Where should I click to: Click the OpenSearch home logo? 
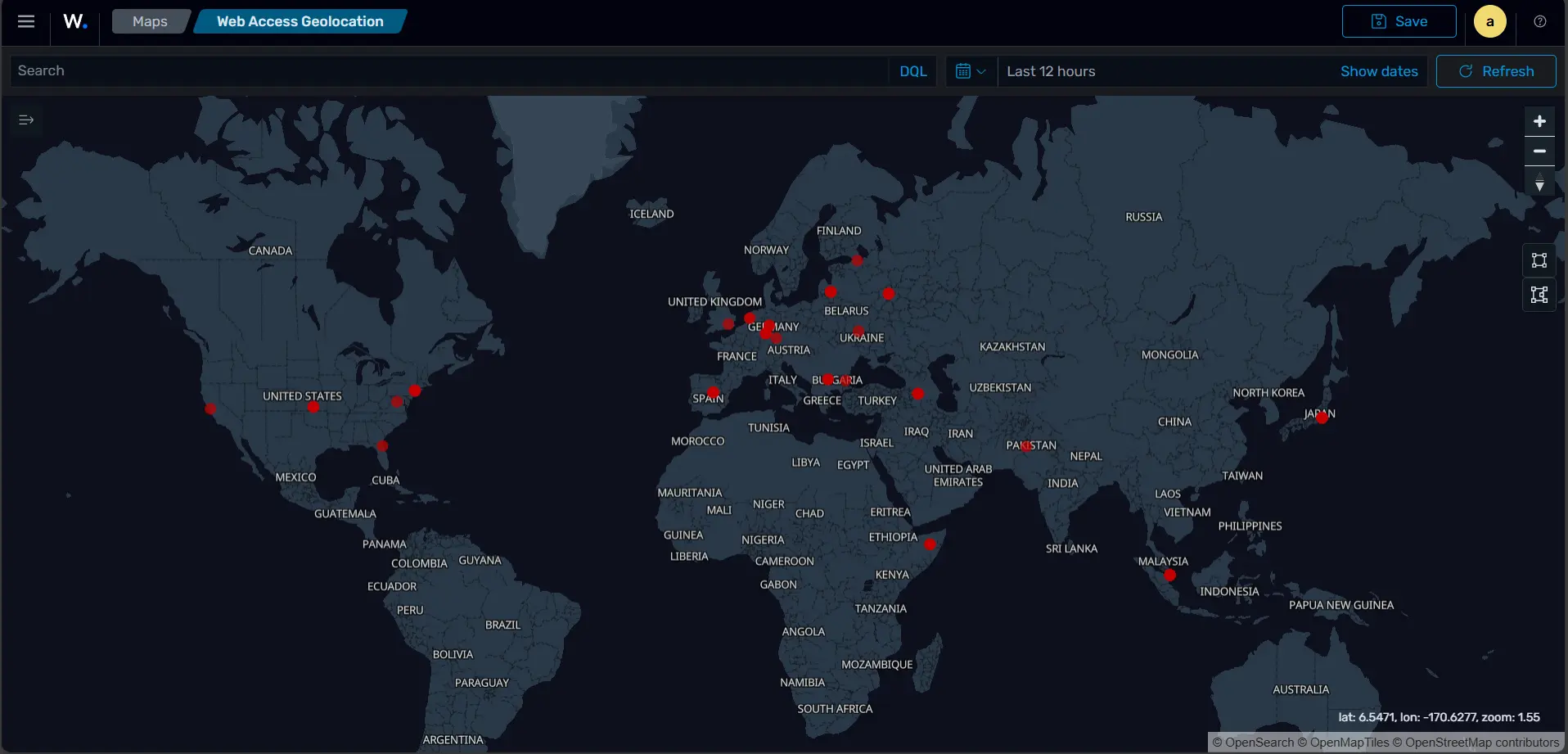(74, 20)
